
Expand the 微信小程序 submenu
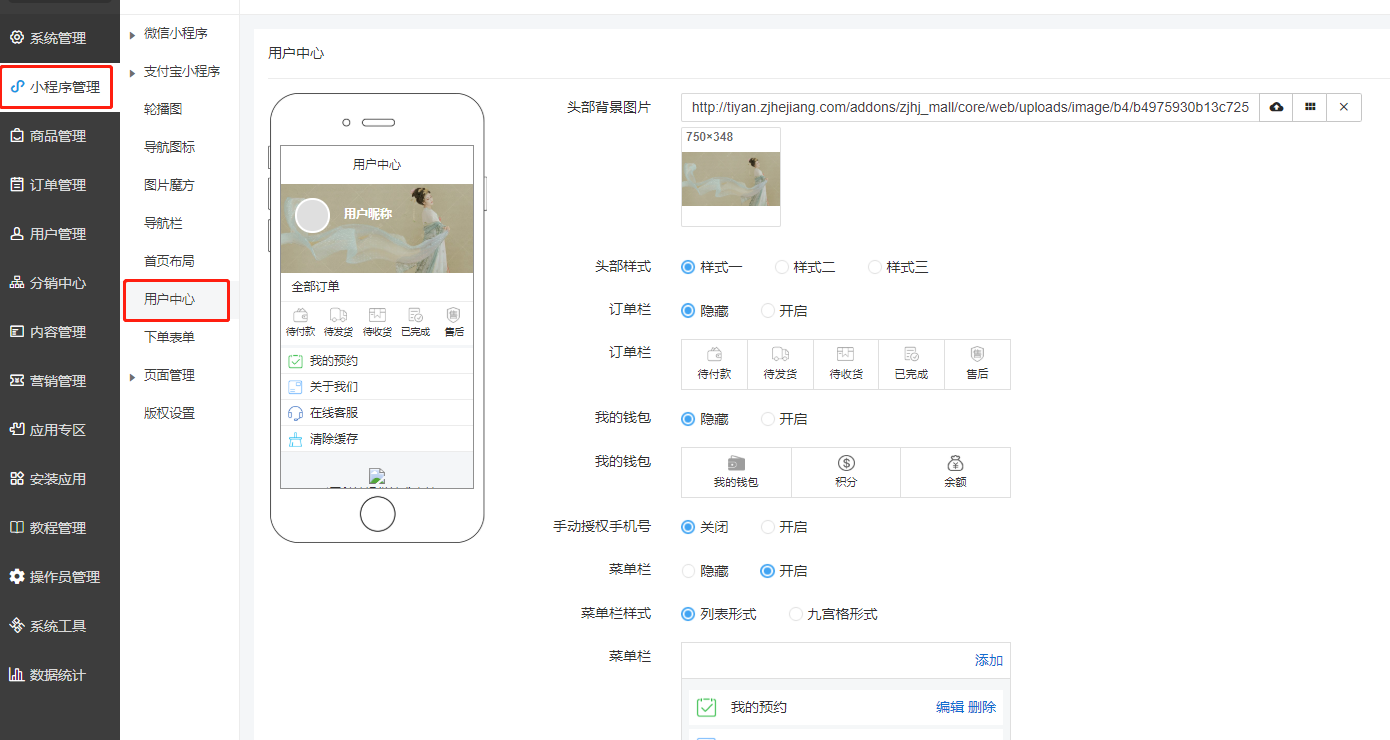click(175, 34)
